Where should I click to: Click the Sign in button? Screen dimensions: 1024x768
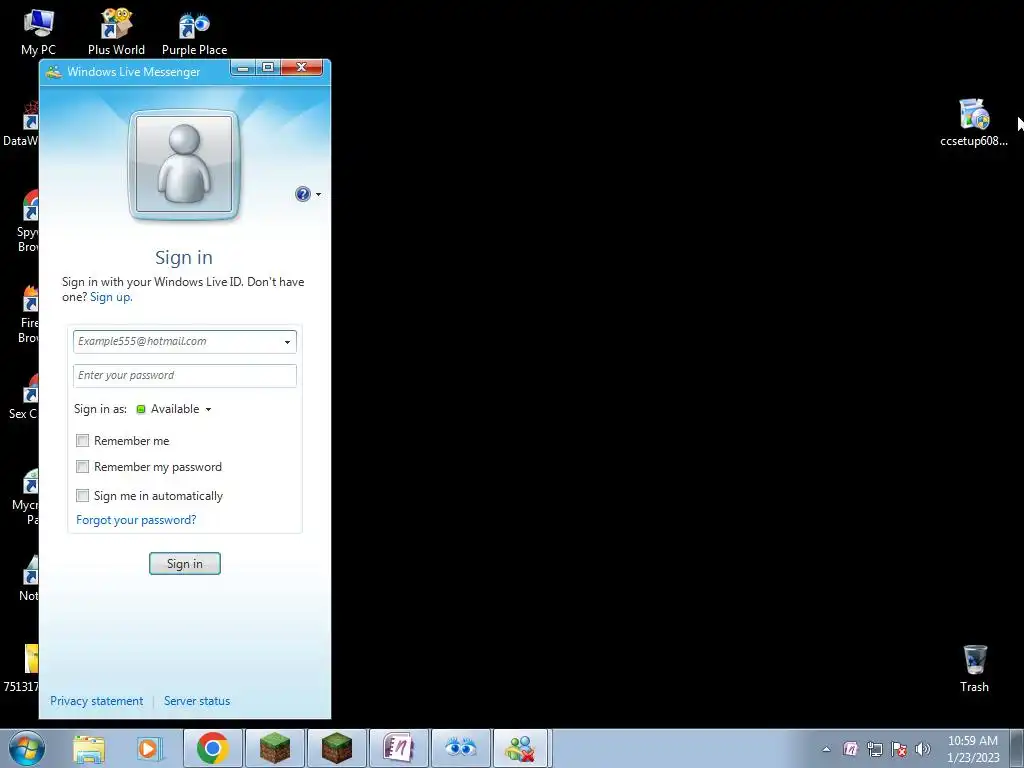coord(185,564)
